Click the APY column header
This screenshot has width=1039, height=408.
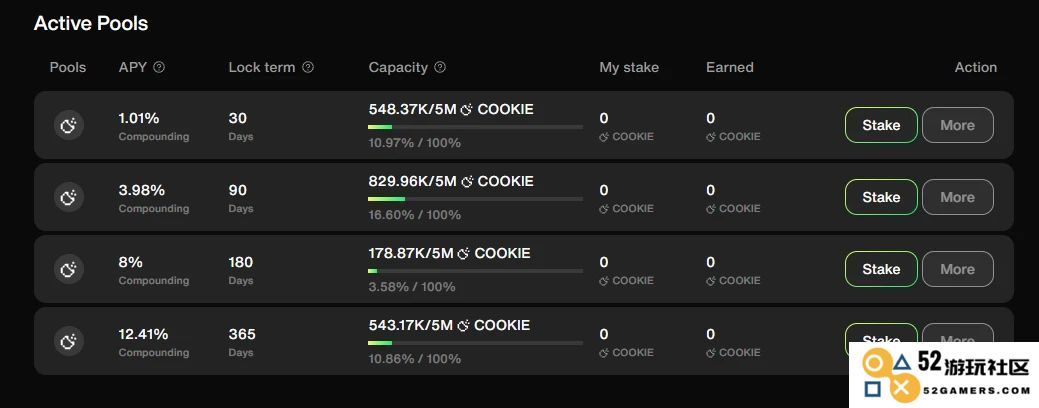(x=133, y=68)
